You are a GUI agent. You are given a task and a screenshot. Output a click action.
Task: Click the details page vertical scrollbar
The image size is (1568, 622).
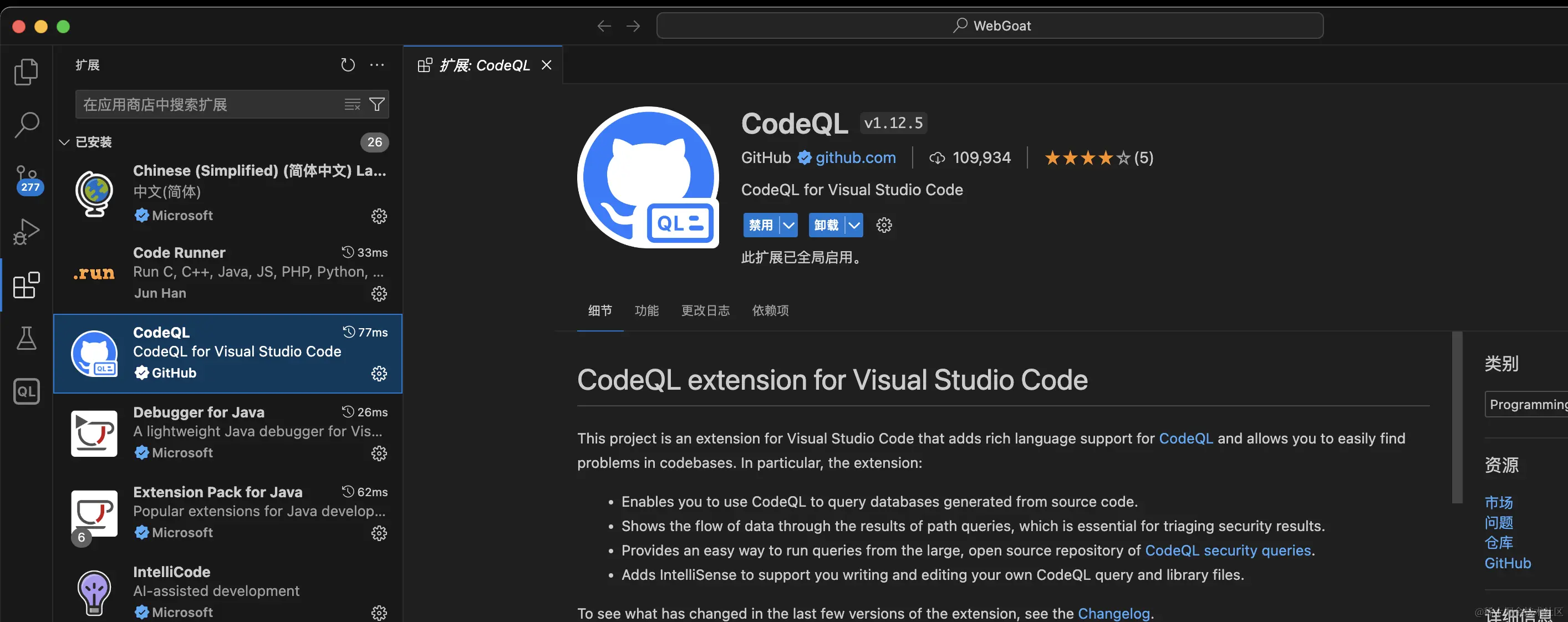click(x=1457, y=417)
